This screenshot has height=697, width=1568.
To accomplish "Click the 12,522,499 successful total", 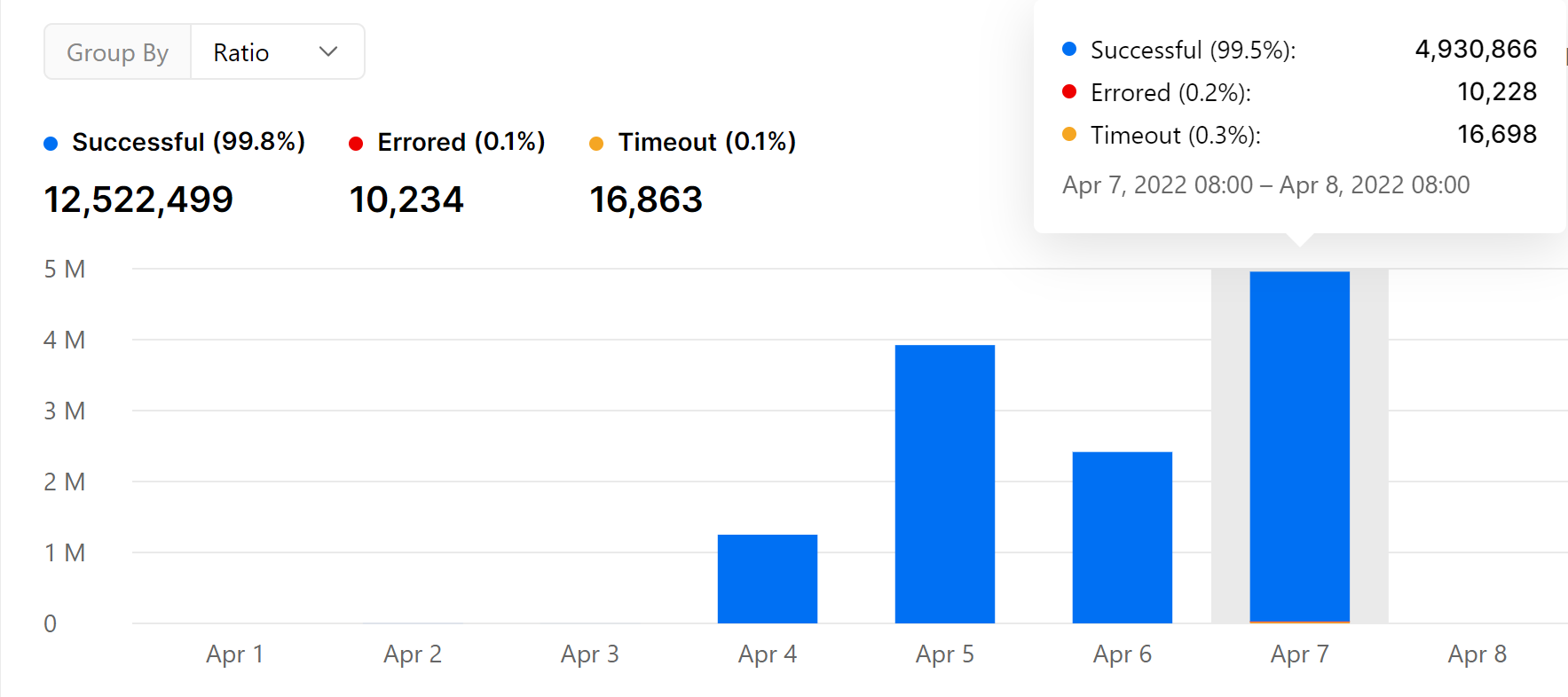I will [138, 200].
